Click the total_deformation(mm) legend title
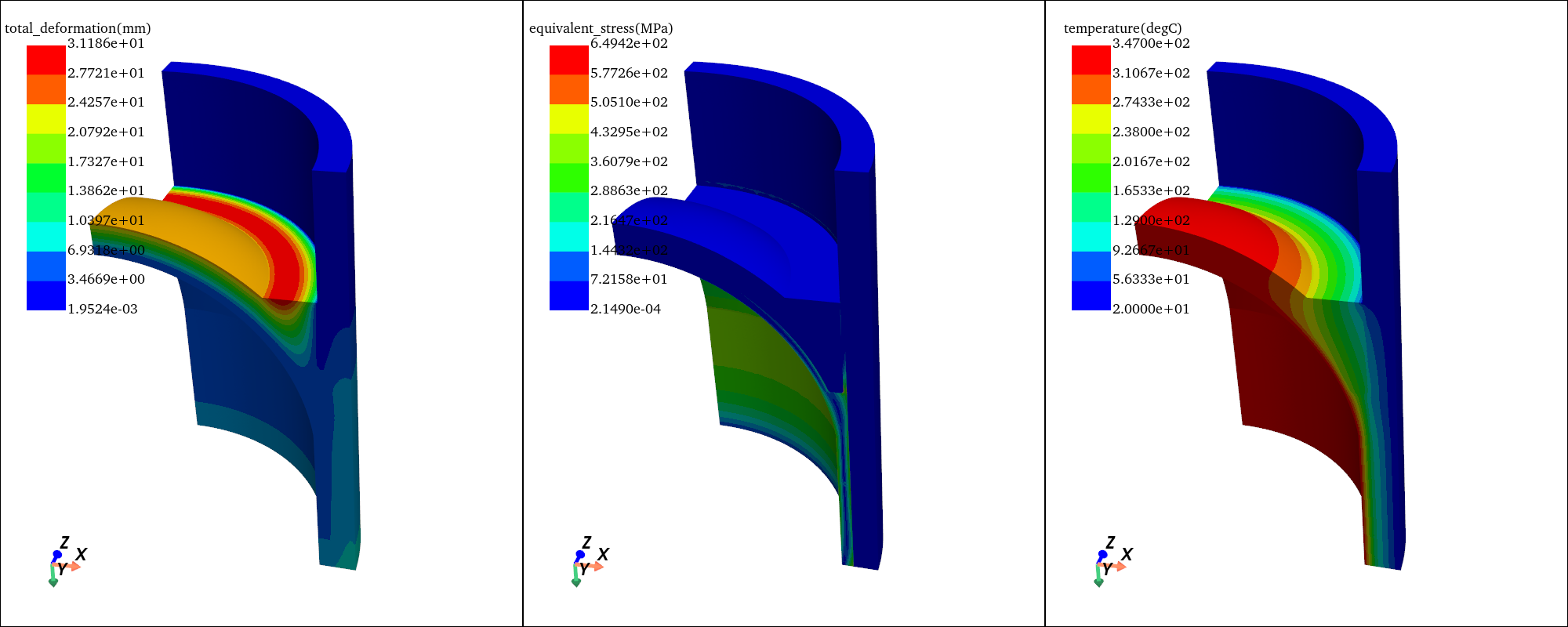This screenshot has width=1568, height=627. click(78, 28)
